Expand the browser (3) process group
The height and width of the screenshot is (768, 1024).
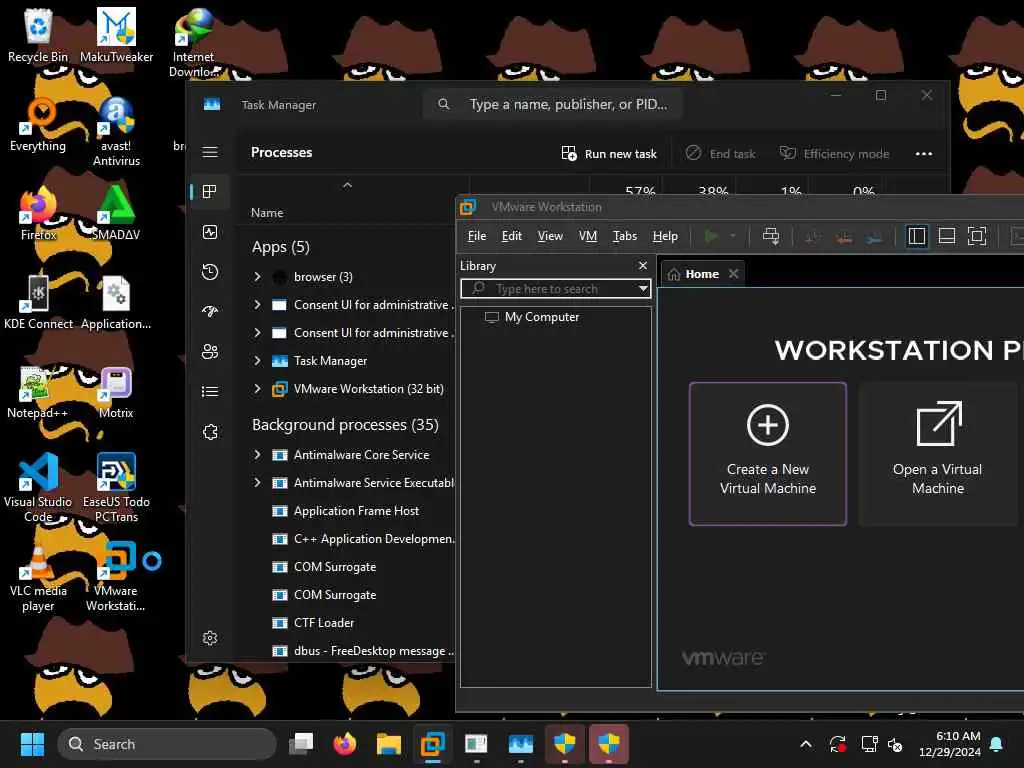(x=257, y=277)
